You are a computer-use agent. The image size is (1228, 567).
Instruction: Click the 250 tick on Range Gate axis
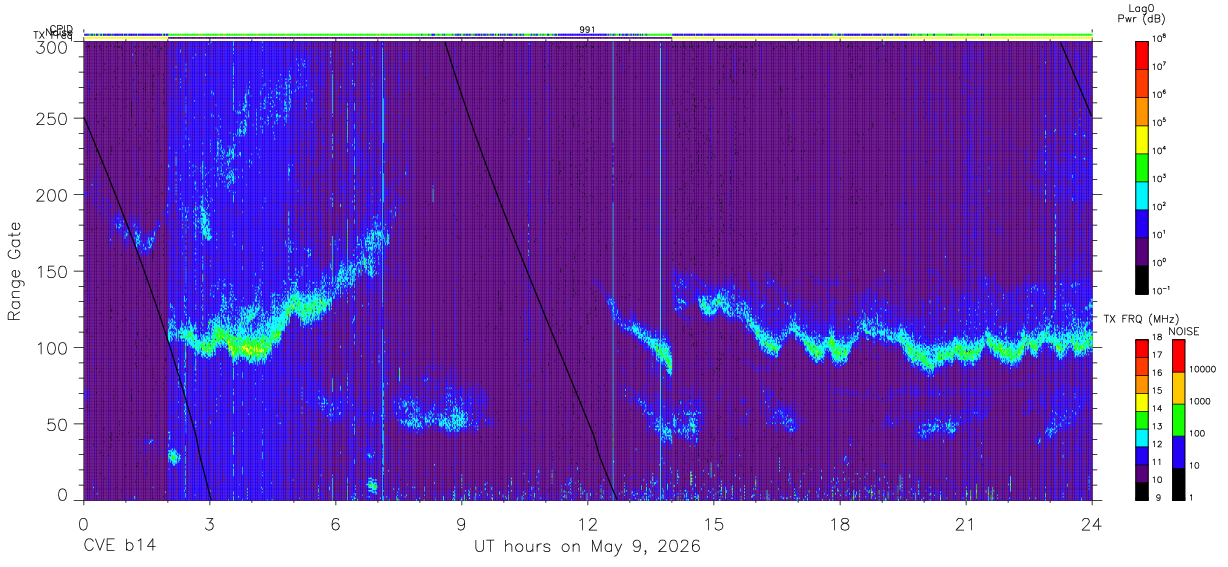pos(52,118)
